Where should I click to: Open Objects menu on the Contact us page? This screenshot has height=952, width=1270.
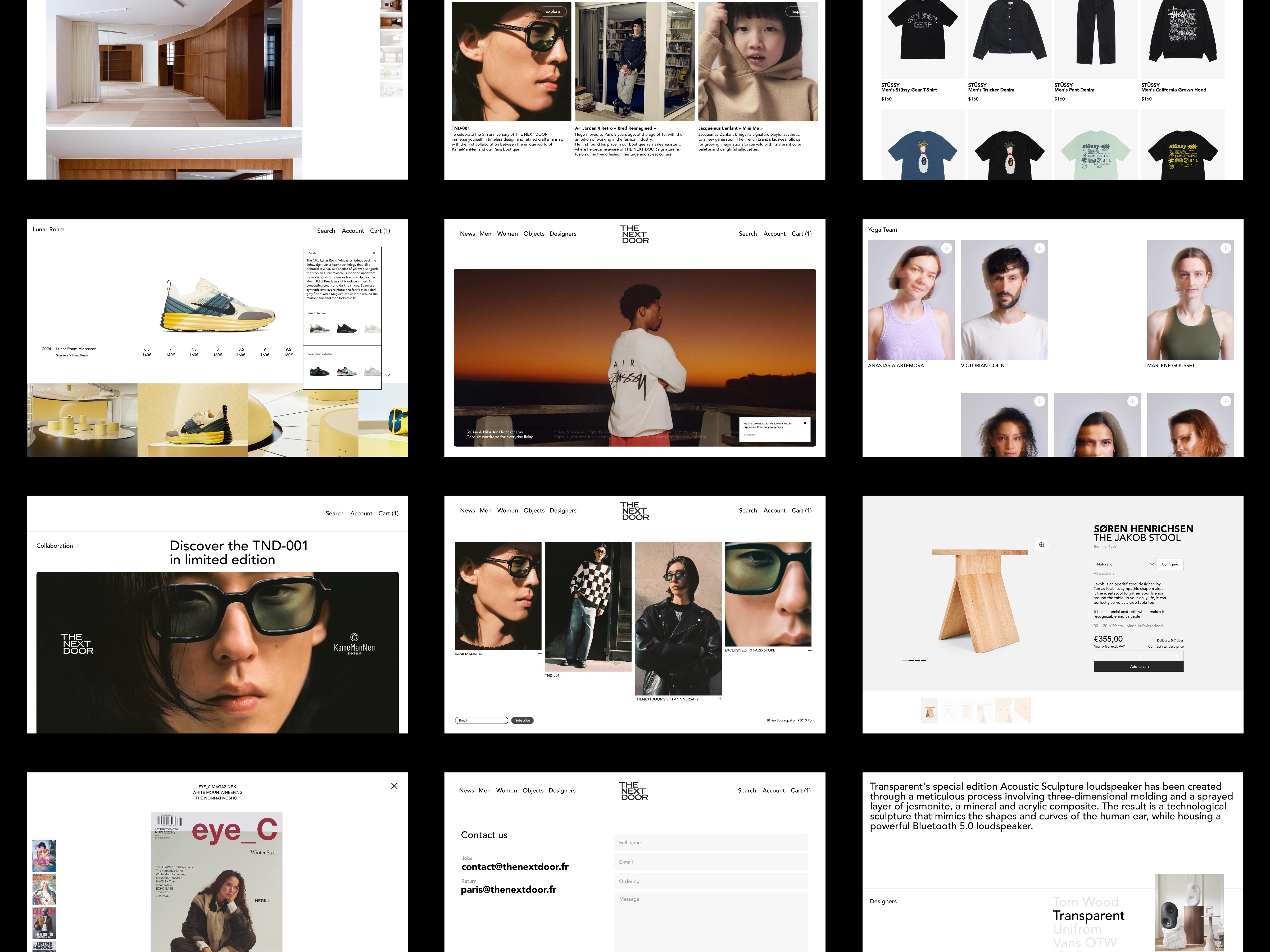tap(533, 790)
